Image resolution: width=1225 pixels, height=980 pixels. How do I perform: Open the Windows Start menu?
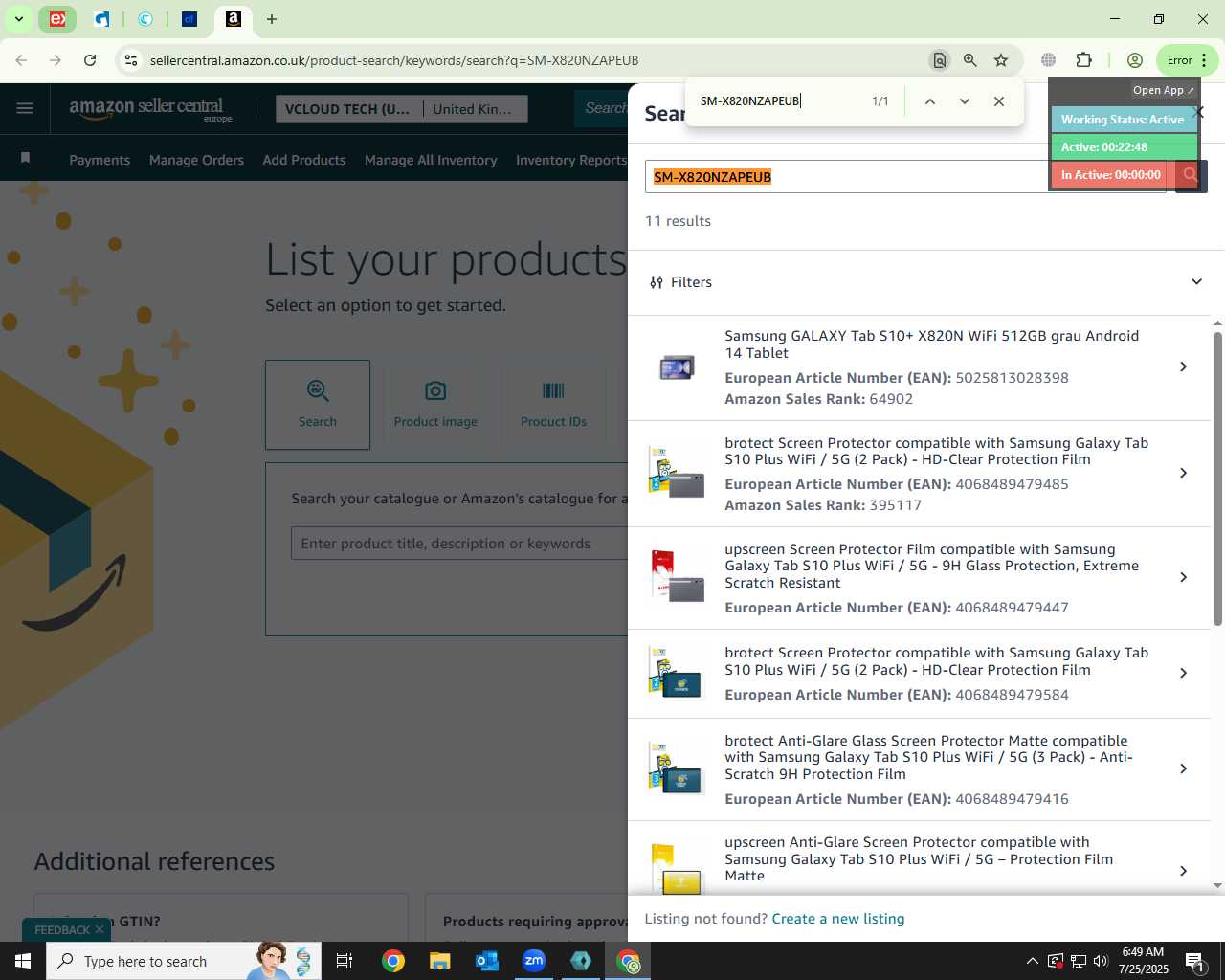pos(23,961)
